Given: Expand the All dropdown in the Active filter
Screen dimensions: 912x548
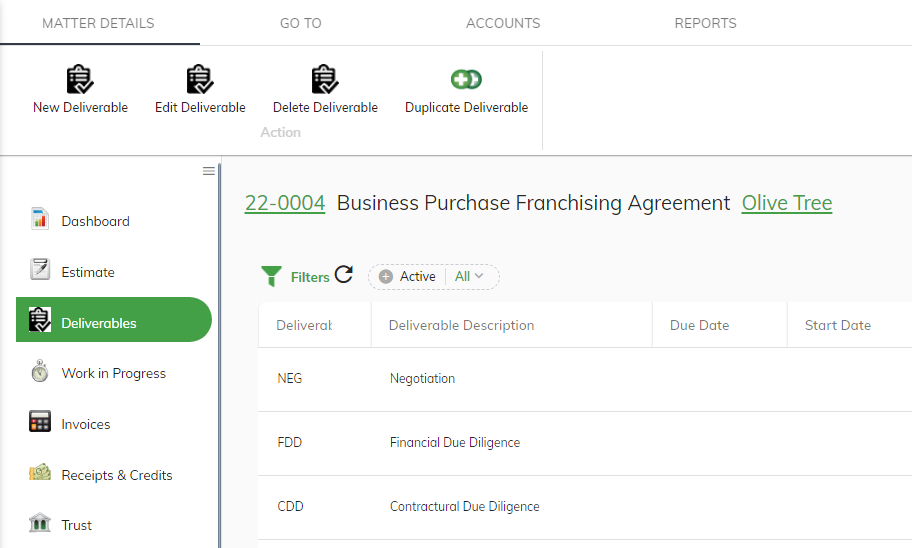Looking at the screenshot, I should [469, 276].
